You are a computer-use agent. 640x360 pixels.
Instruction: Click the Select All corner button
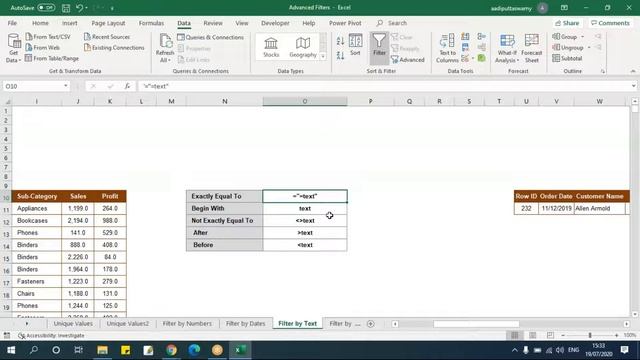click(x=7, y=101)
